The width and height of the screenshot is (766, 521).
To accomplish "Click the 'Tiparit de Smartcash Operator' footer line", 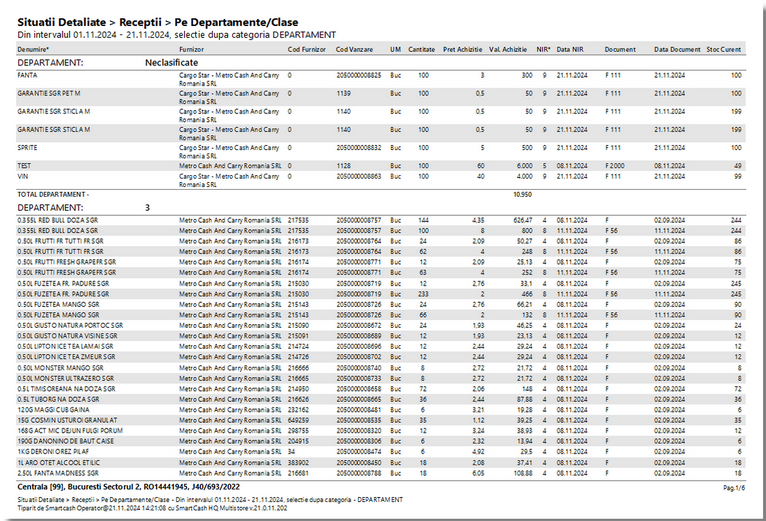I will click(x=152, y=508).
